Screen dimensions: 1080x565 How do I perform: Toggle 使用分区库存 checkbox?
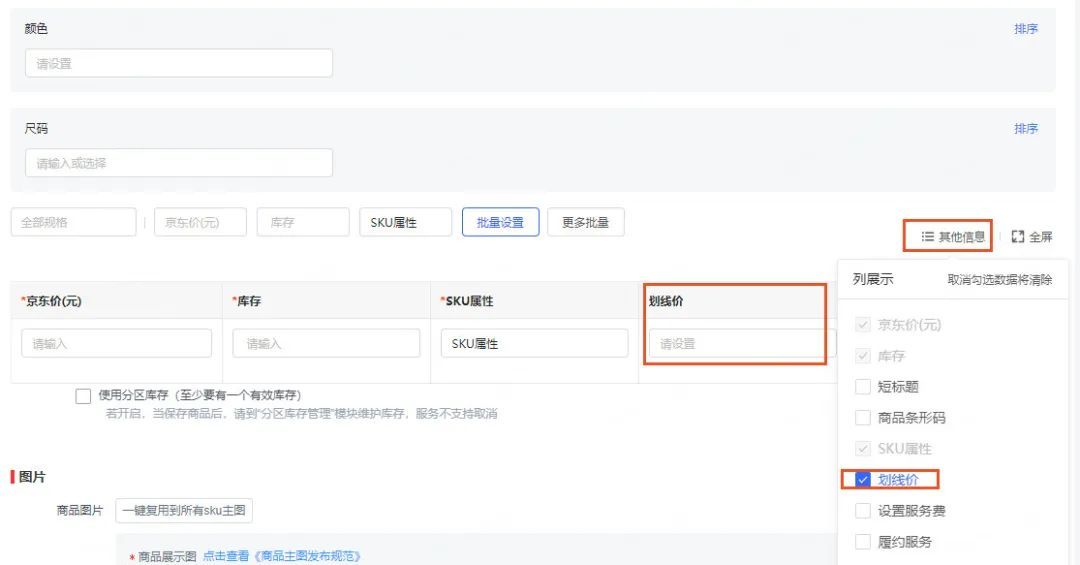point(84,396)
